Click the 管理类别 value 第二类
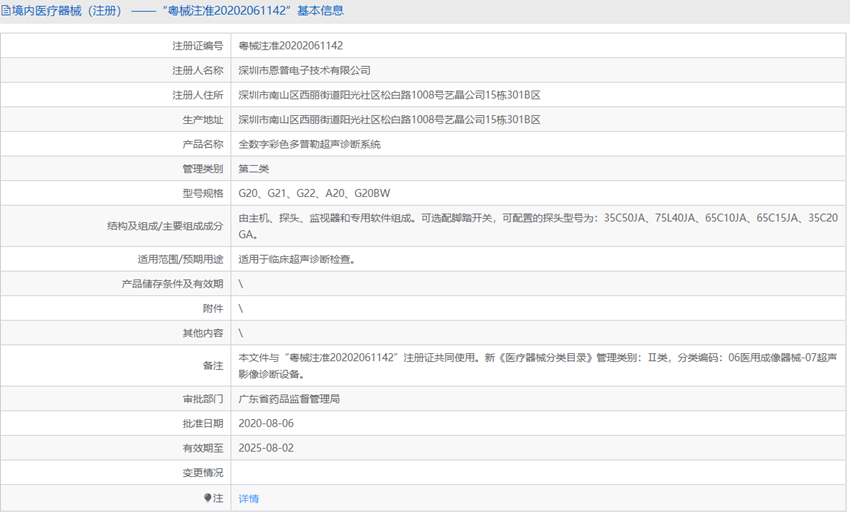This screenshot has width=850, height=513. click(x=253, y=169)
